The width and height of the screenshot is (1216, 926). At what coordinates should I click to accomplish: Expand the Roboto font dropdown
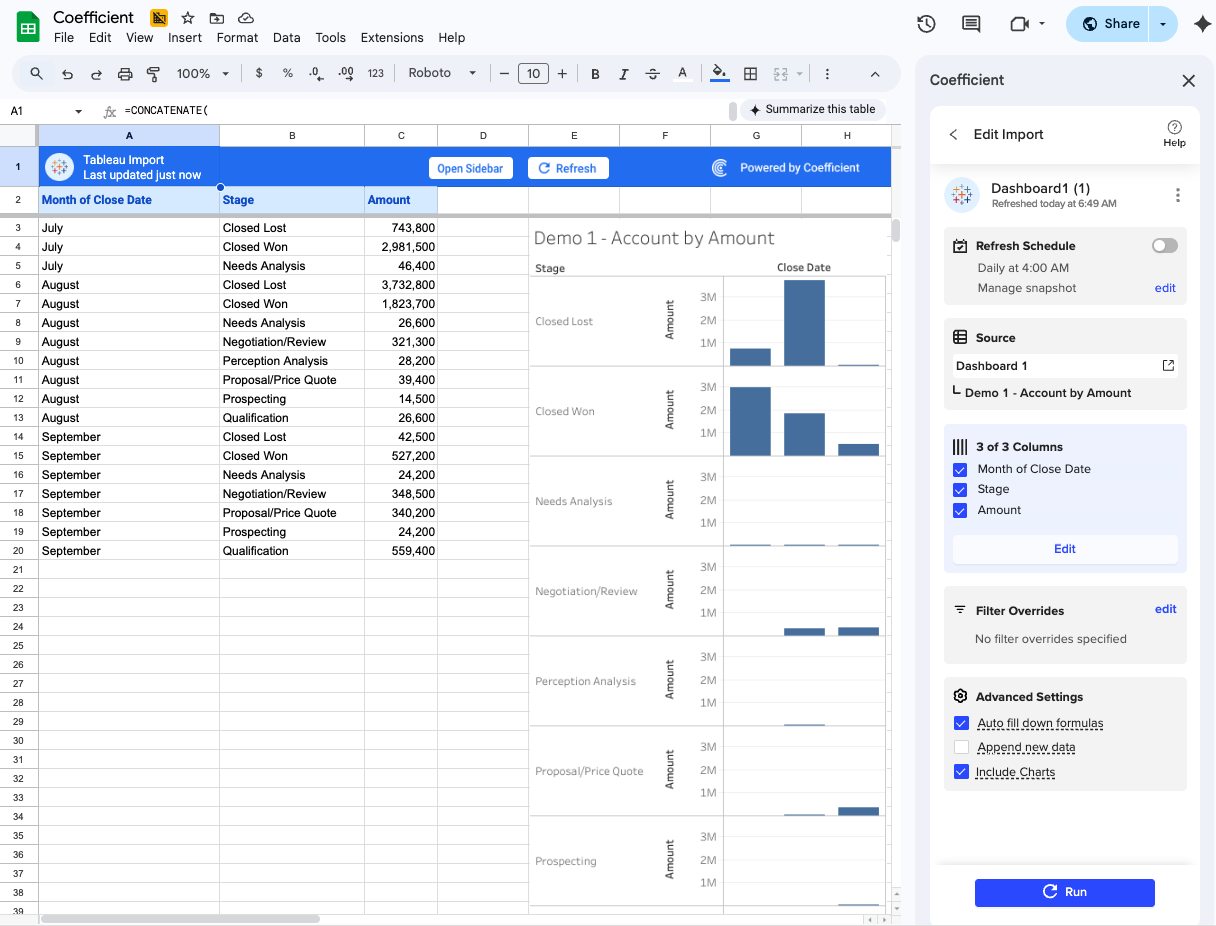pyautogui.click(x=442, y=74)
